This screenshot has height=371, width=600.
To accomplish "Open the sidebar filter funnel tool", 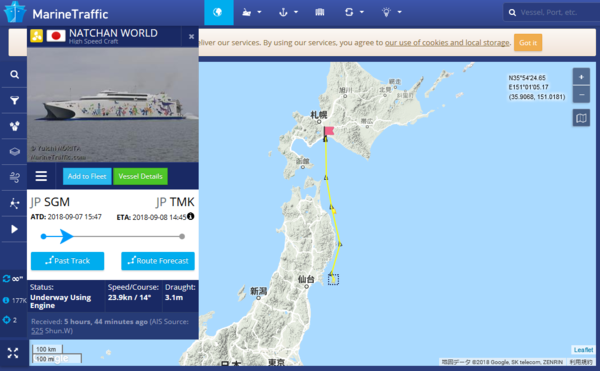I will [14, 101].
